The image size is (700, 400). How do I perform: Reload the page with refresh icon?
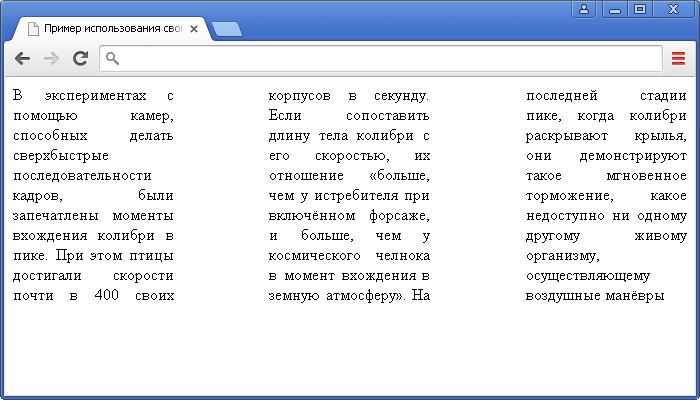[80, 58]
